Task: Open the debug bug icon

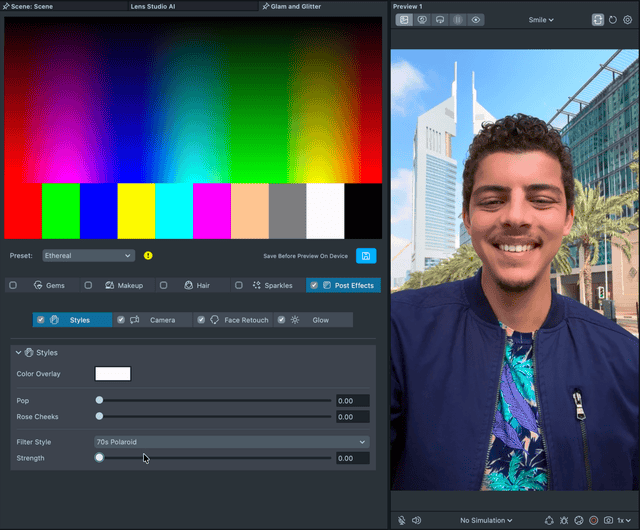Action: click(x=565, y=520)
